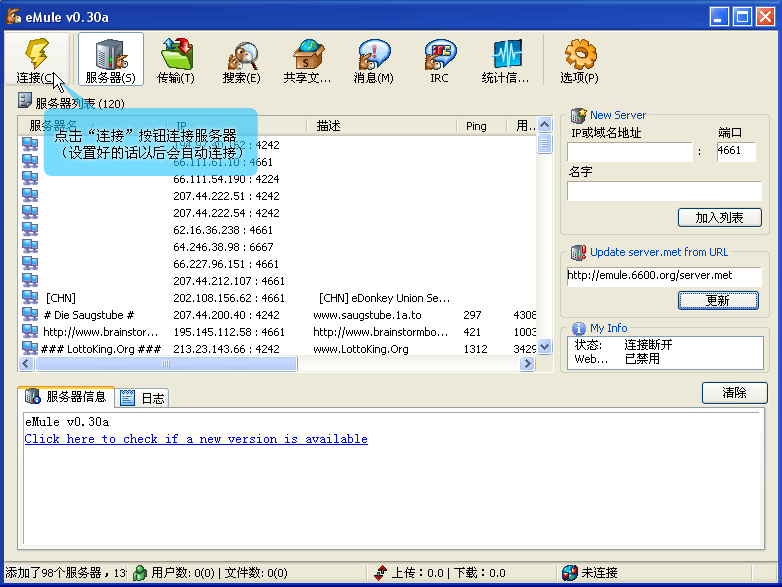
Task: Select server 207.44.222.54 : 4242
Action: (226, 213)
